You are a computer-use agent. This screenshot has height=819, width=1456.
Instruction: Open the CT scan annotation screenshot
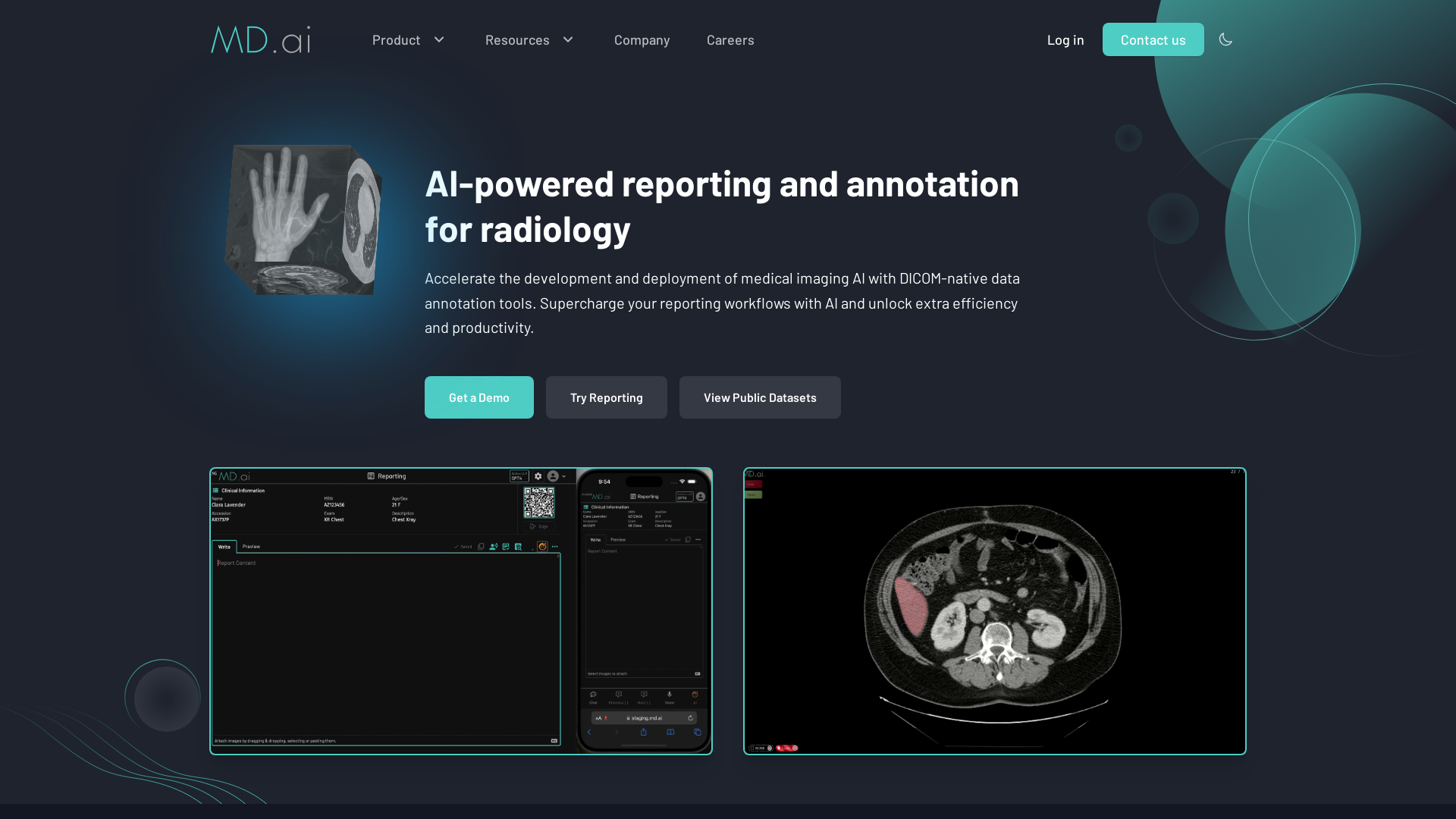click(995, 611)
